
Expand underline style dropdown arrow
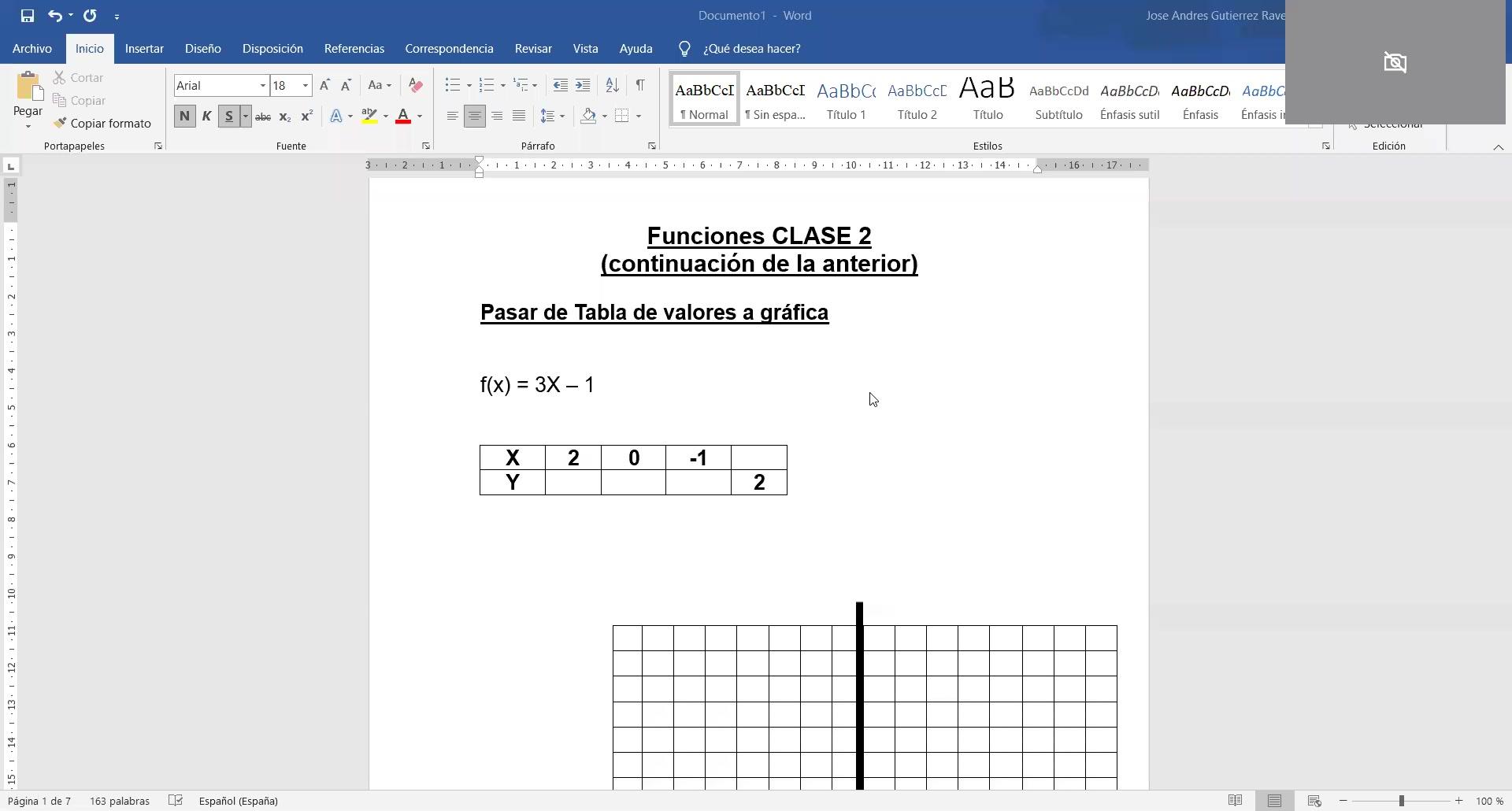click(246, 117)
